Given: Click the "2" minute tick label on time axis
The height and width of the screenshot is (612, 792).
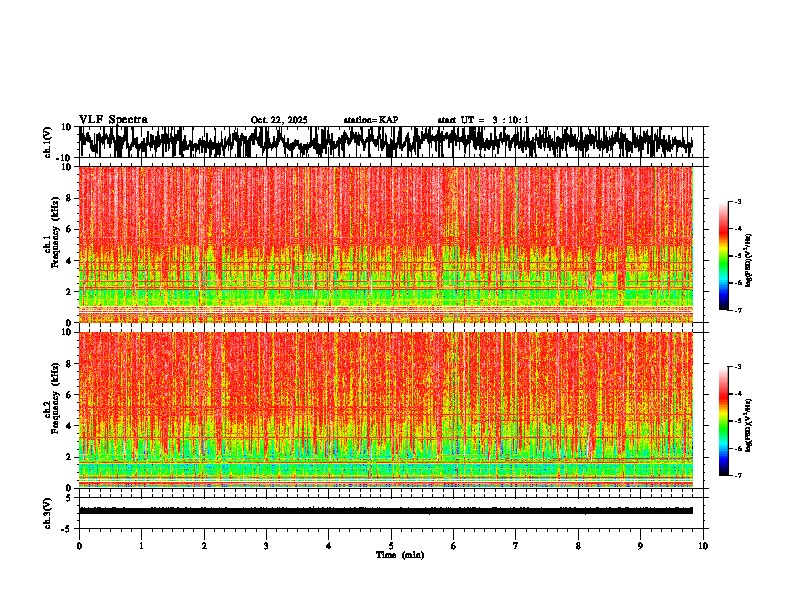Looking at the screenshot, I should coord(204,546).
